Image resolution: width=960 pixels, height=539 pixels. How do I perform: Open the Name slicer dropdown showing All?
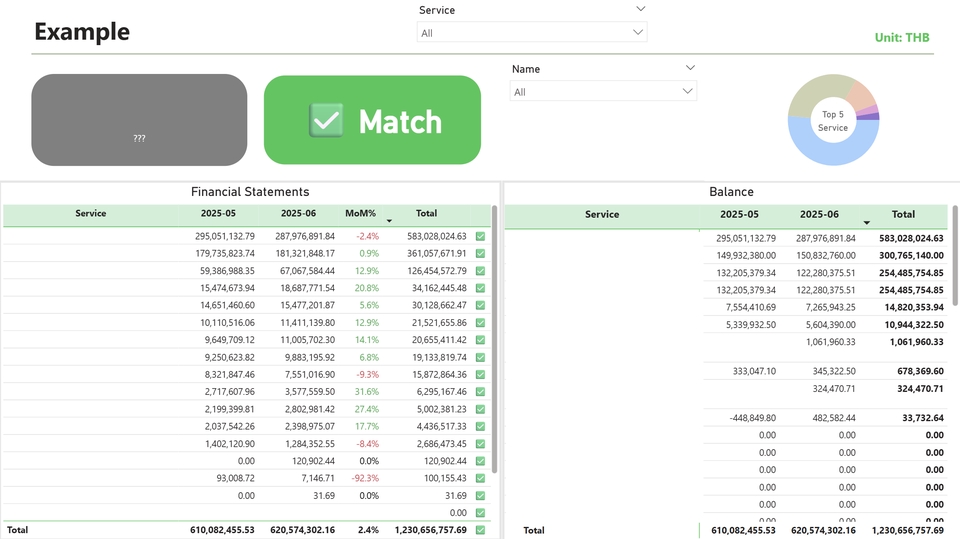coord(603,92)
